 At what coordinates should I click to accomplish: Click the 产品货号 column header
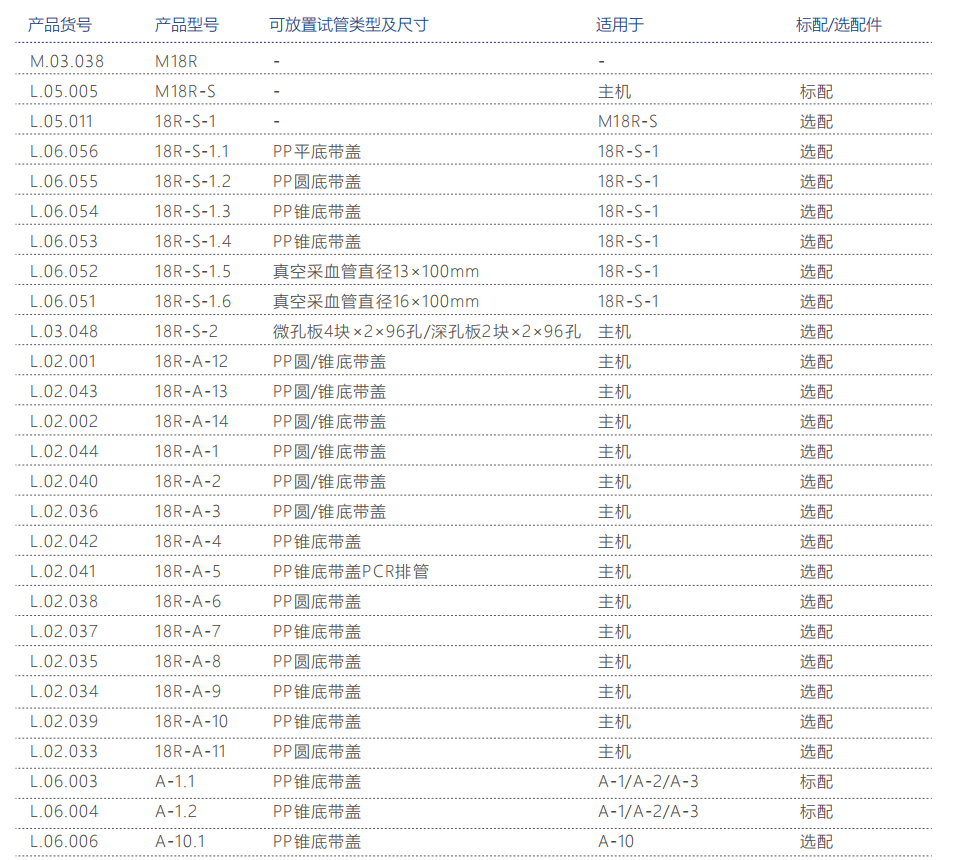(x=60, y=25)
